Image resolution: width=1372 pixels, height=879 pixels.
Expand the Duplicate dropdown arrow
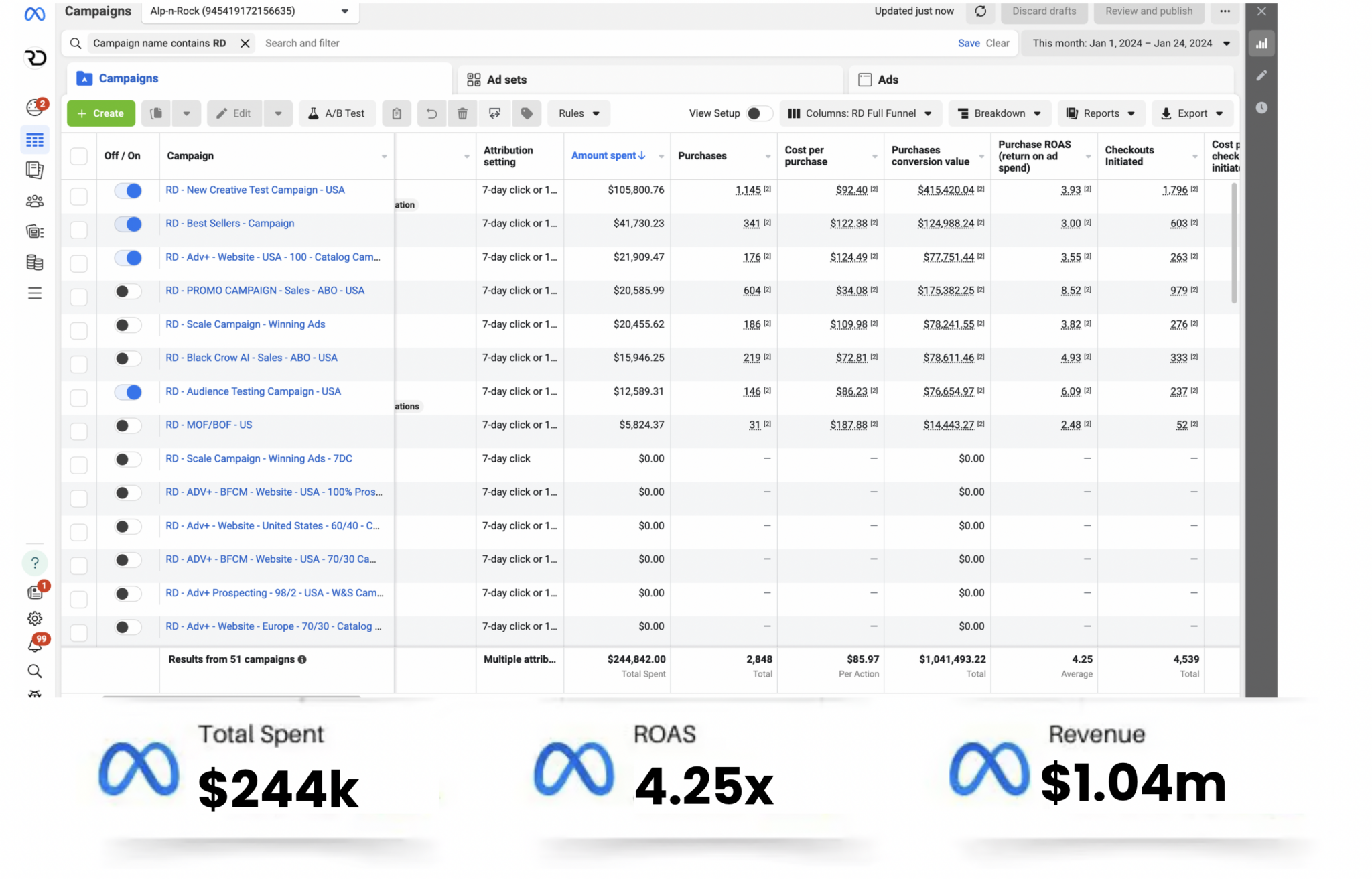coord(187,113)
